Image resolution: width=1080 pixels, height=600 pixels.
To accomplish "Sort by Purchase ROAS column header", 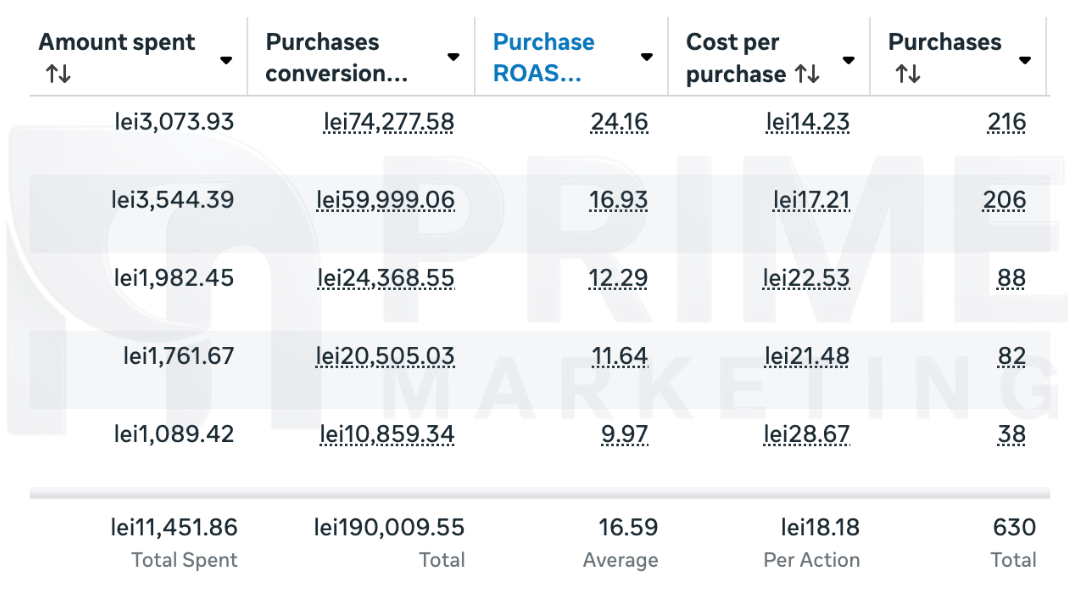I will (x=544, y=58).
